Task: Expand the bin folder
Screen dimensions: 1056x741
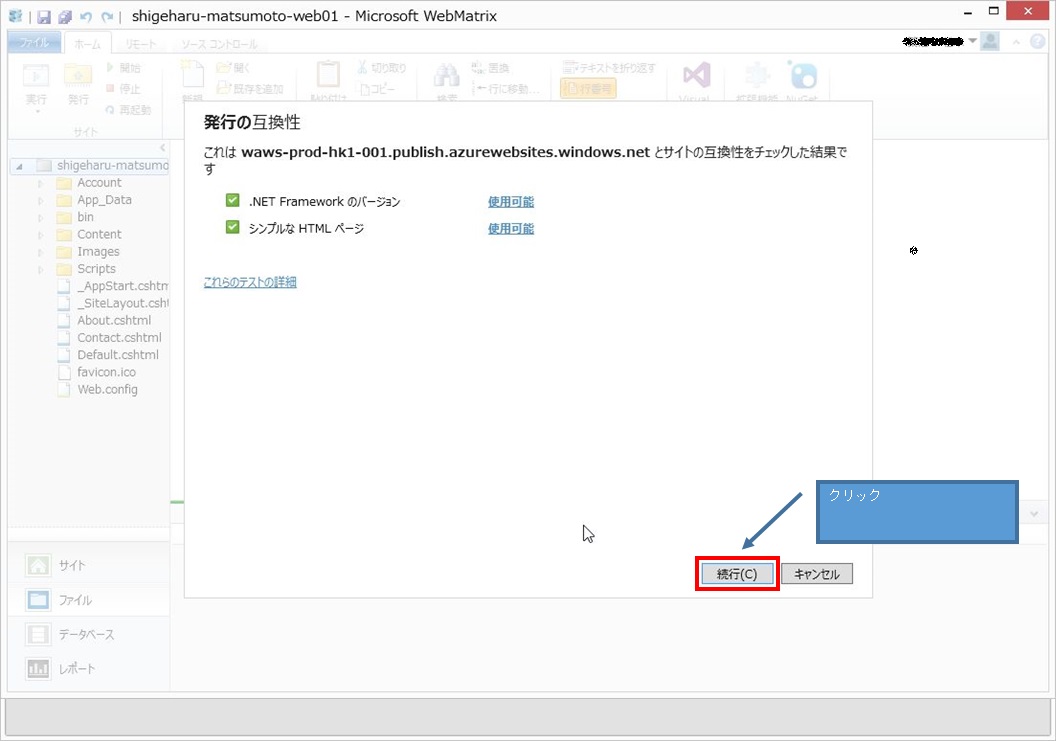Action: tap(40, 218)
